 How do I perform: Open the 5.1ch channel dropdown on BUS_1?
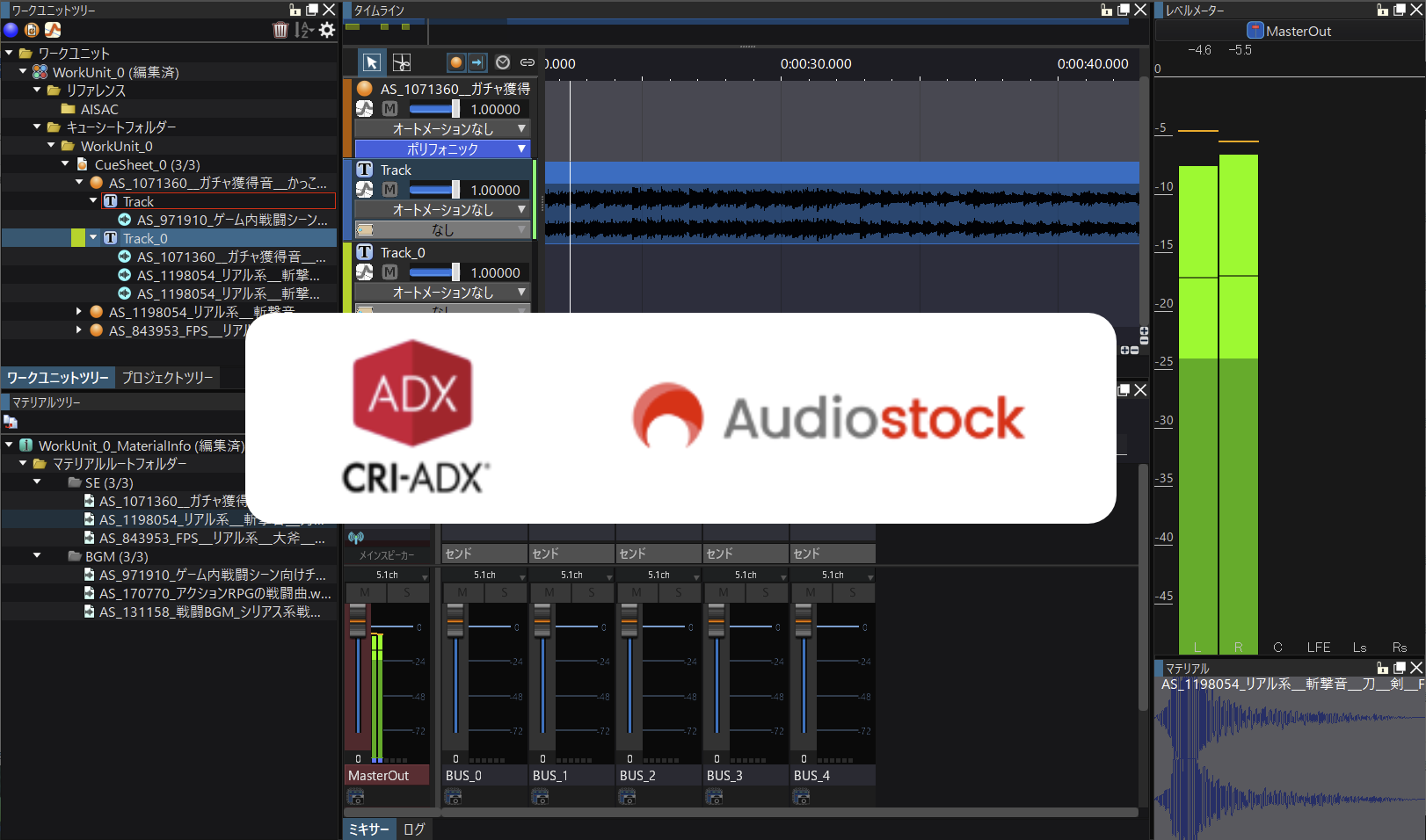tap(571, 574)
